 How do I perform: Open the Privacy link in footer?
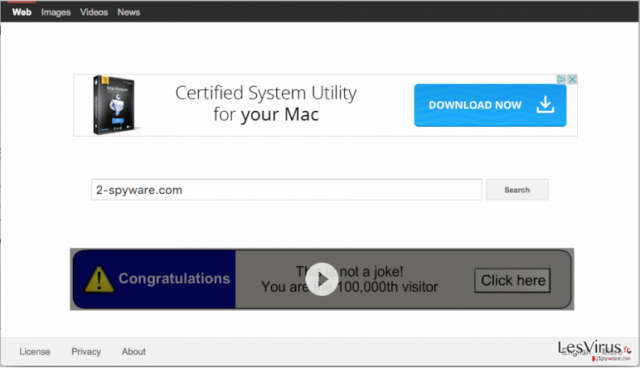pos(86,352)
